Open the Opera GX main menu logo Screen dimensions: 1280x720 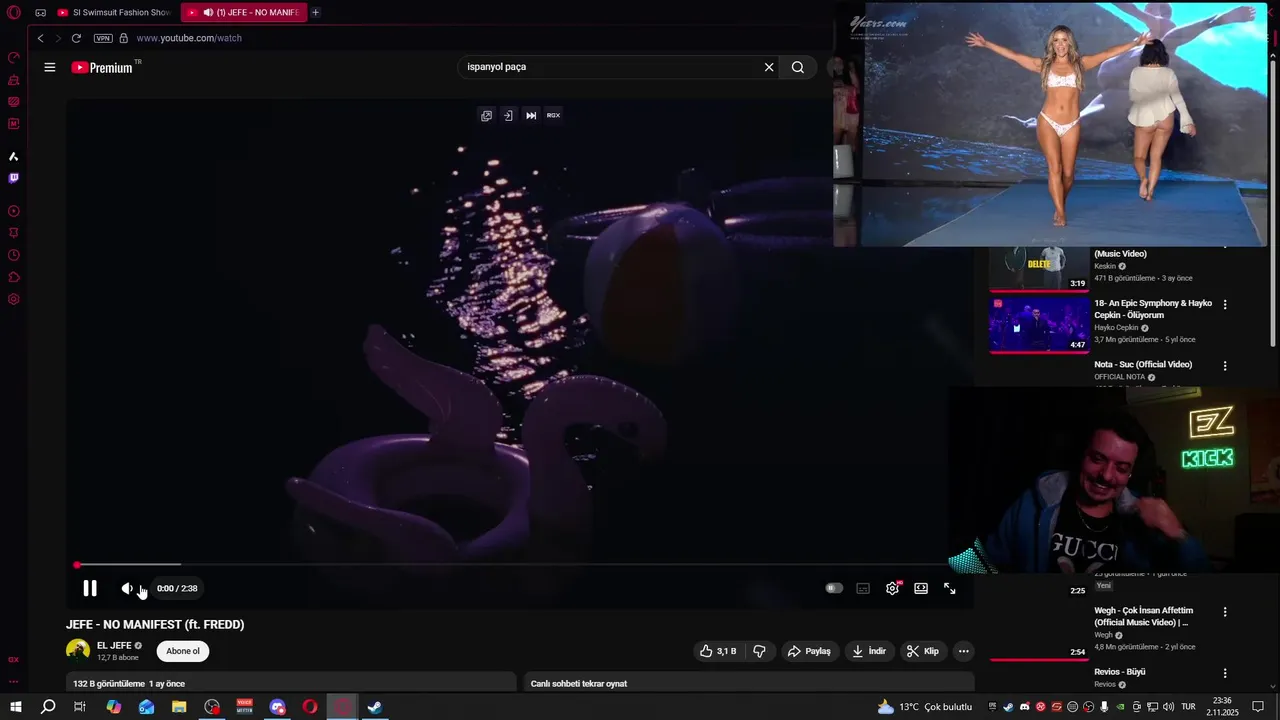tap(14, 13)
